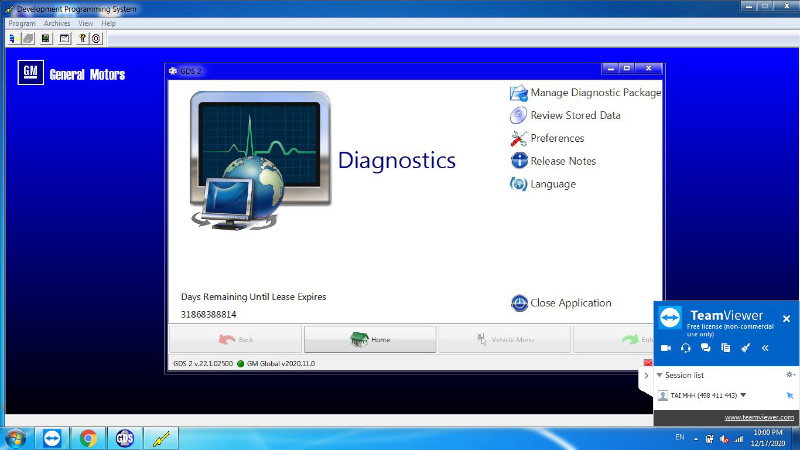The image size is (800, 450).
Task: Open the Archives menu
Action: pos(57,23)
